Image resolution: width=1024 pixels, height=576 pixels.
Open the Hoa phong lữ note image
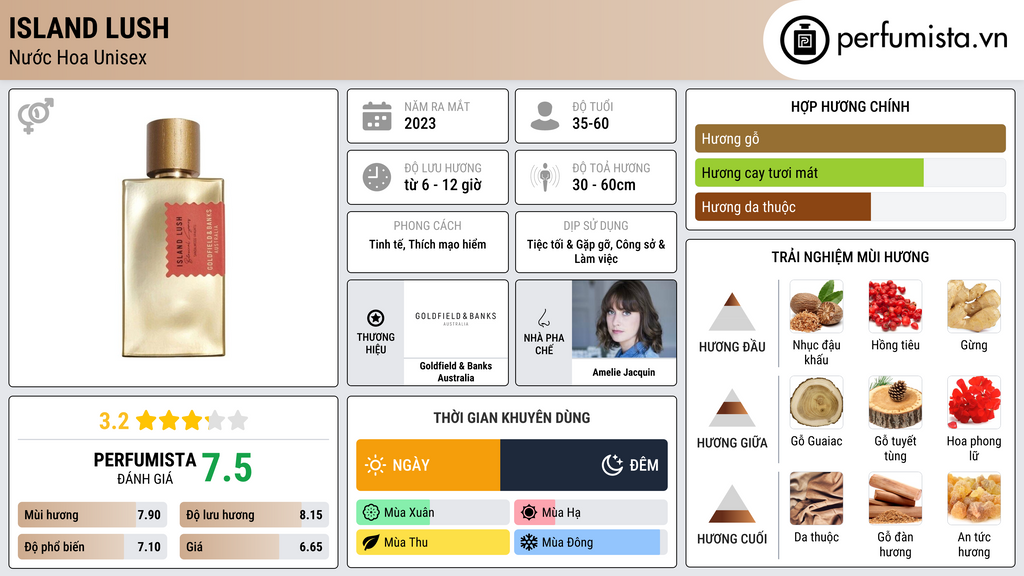coord(974,402)
